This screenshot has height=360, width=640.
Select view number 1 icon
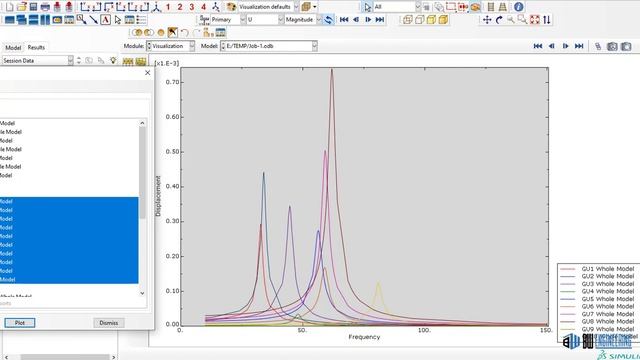[168, 7]
